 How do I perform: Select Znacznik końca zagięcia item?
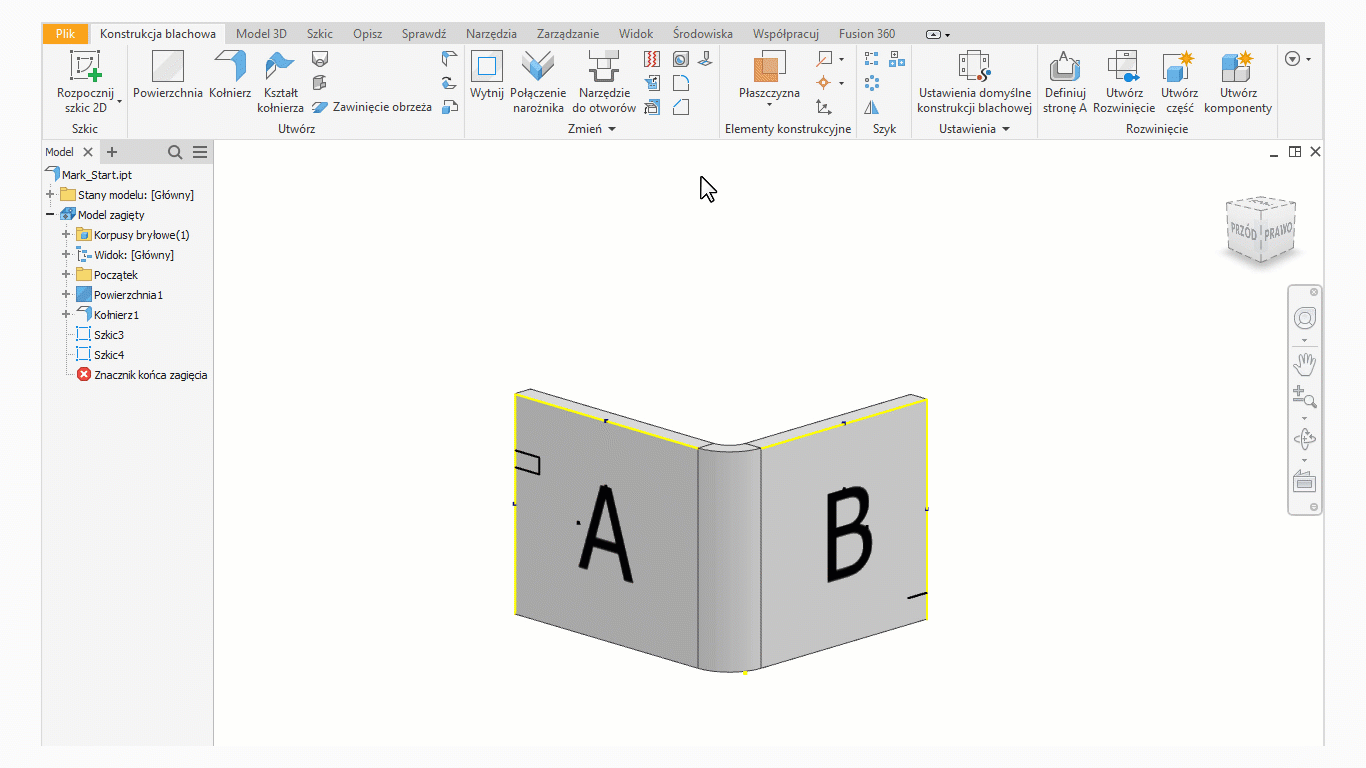click(150, 375)
